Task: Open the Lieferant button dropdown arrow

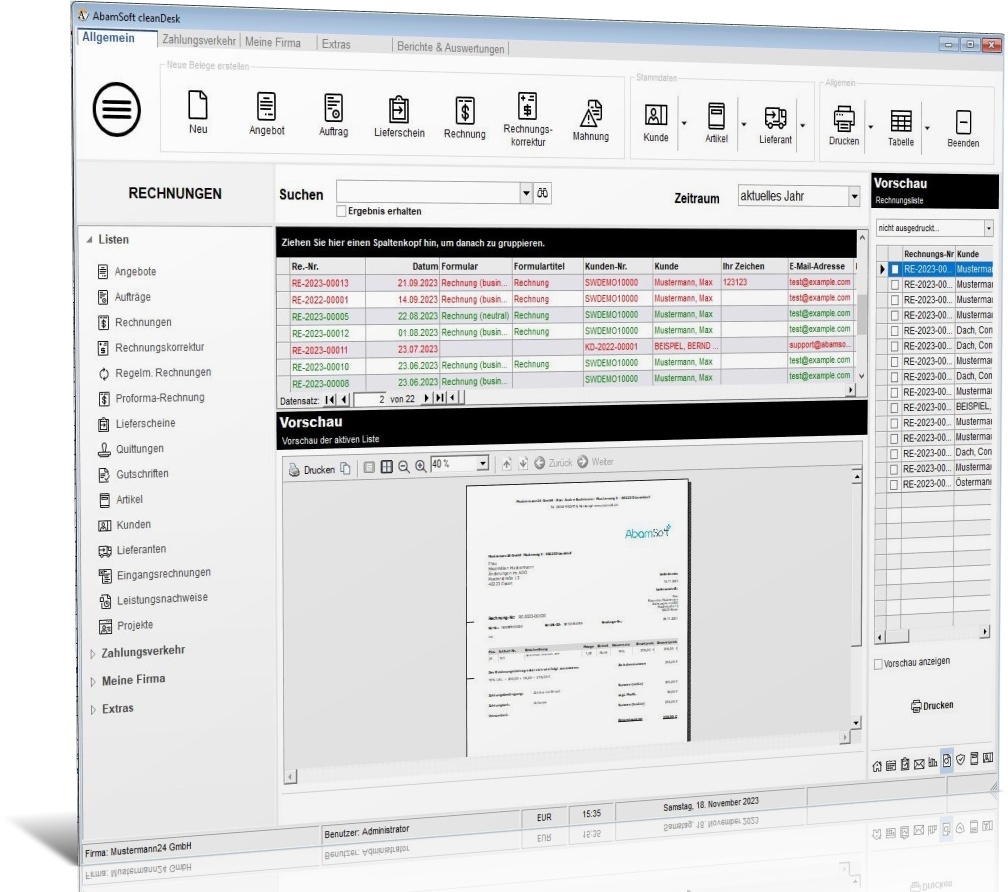Action: coord(802,125)
